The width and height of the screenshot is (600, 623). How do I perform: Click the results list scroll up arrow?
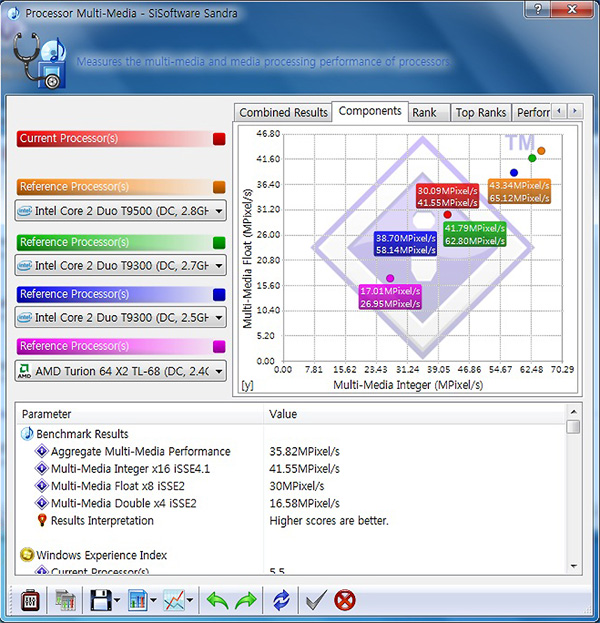573,411
